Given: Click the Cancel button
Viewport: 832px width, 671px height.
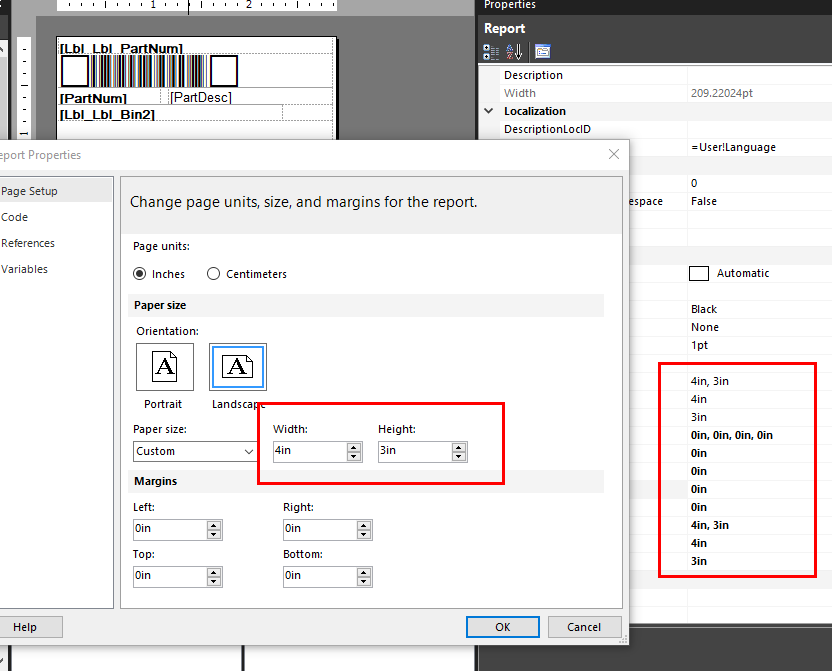Looking at the screenshot, I should [x=584, y=627].
